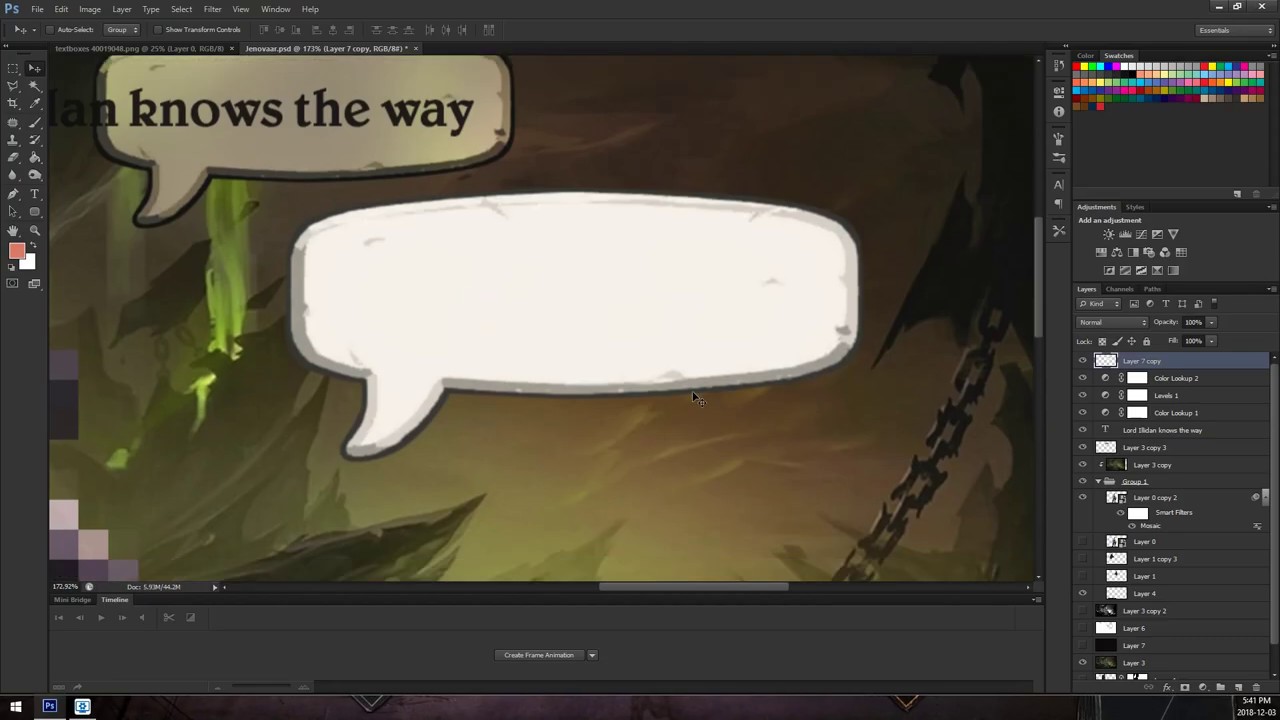Show the hidden Layer 0 layer
The image size is (1280, 720).
pyautogui.click(x=1082, y=542)
